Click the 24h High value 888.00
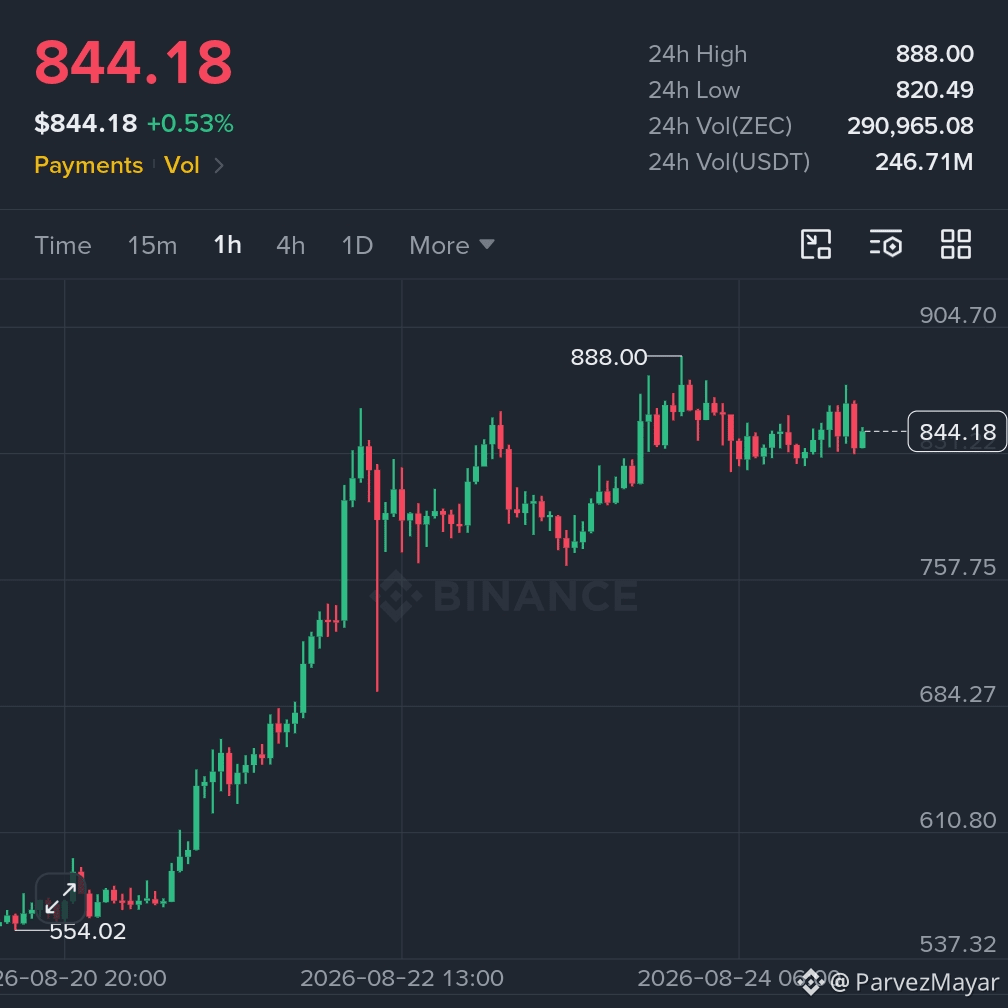The width and height of the screenshot is (1008, 1008). click(935, 53)
